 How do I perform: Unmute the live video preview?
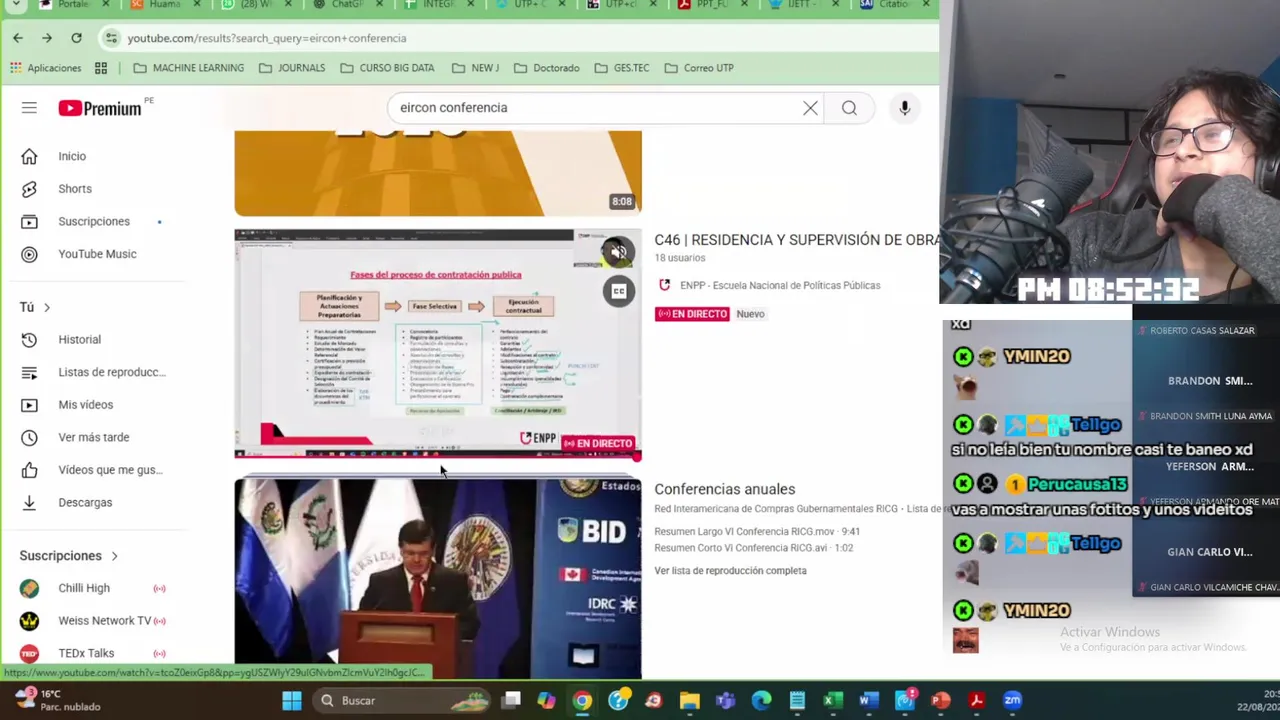coord(619,252)
